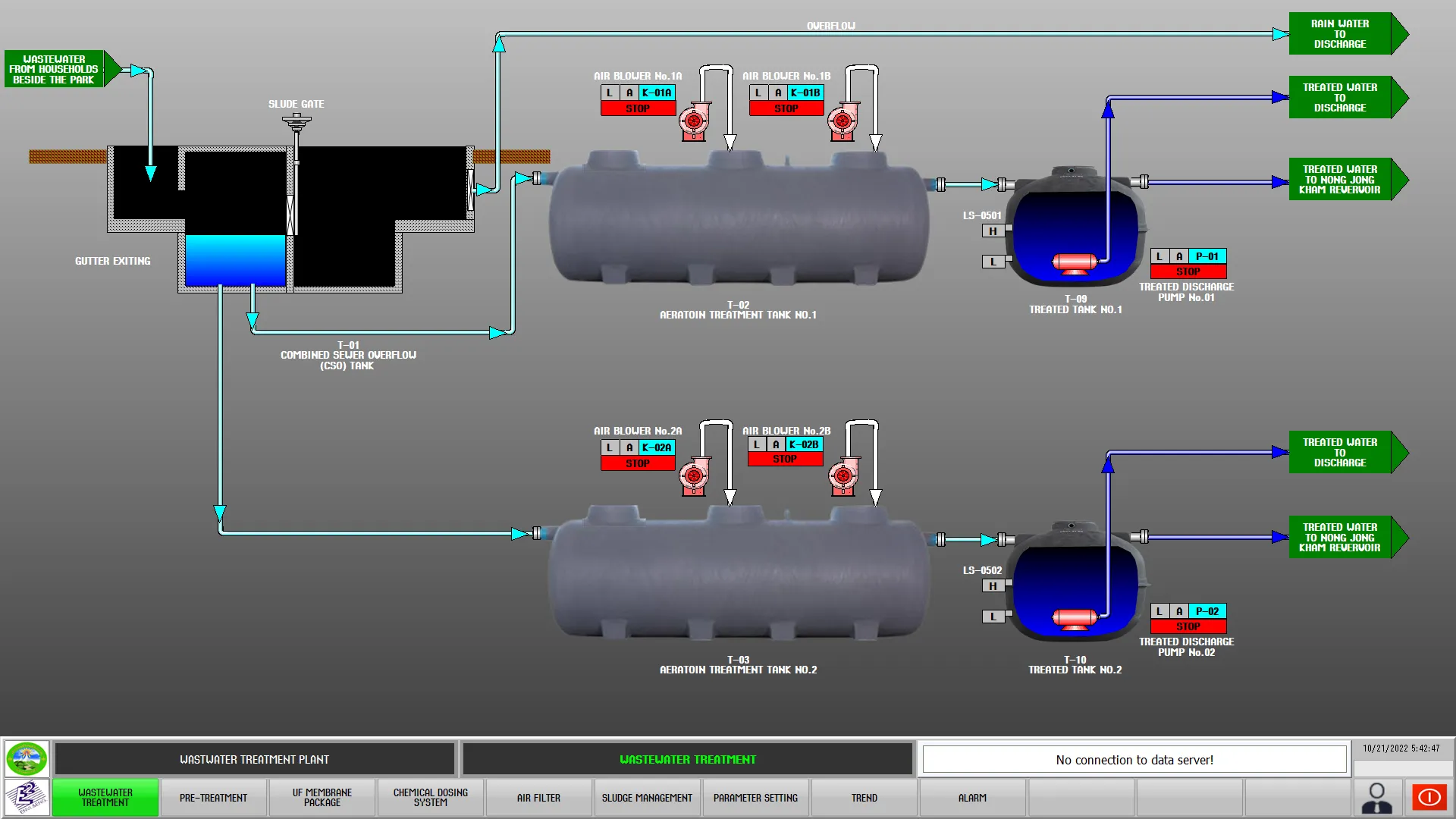Click the K-01A tag button
The width and height of the screenshot is (1456, 819).
[657, 93]
